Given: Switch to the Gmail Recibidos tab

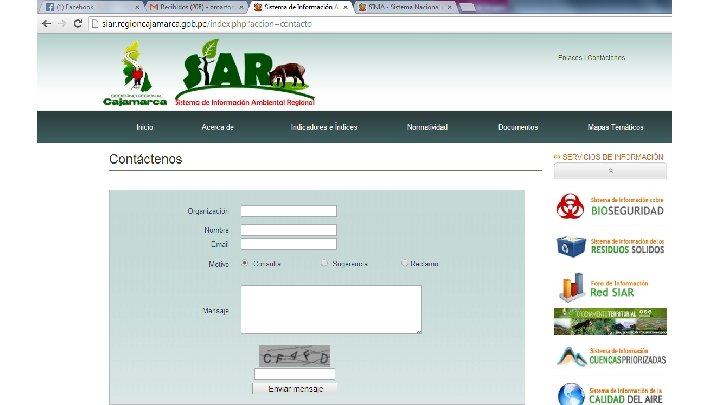Looking at the screenshot, I should (x=195, y=7).
